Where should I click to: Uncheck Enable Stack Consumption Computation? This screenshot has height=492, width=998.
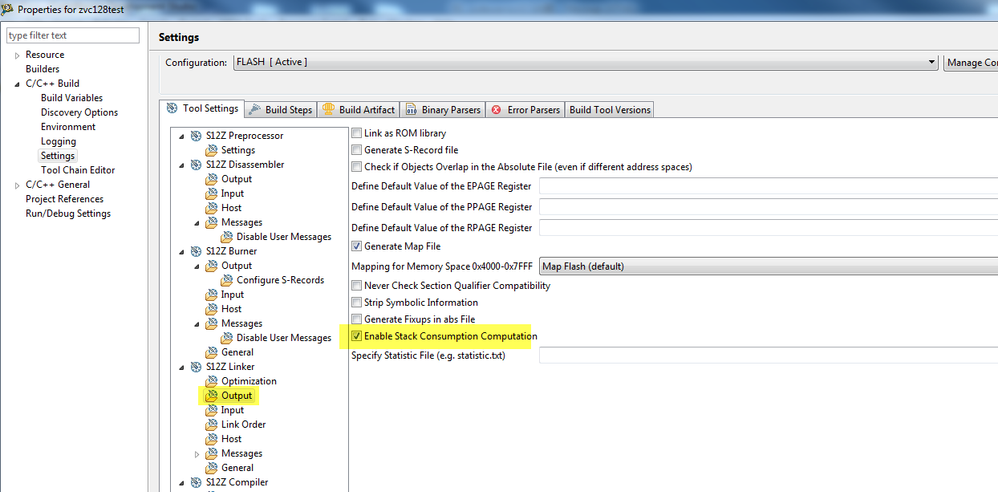(x=356, y=335)
